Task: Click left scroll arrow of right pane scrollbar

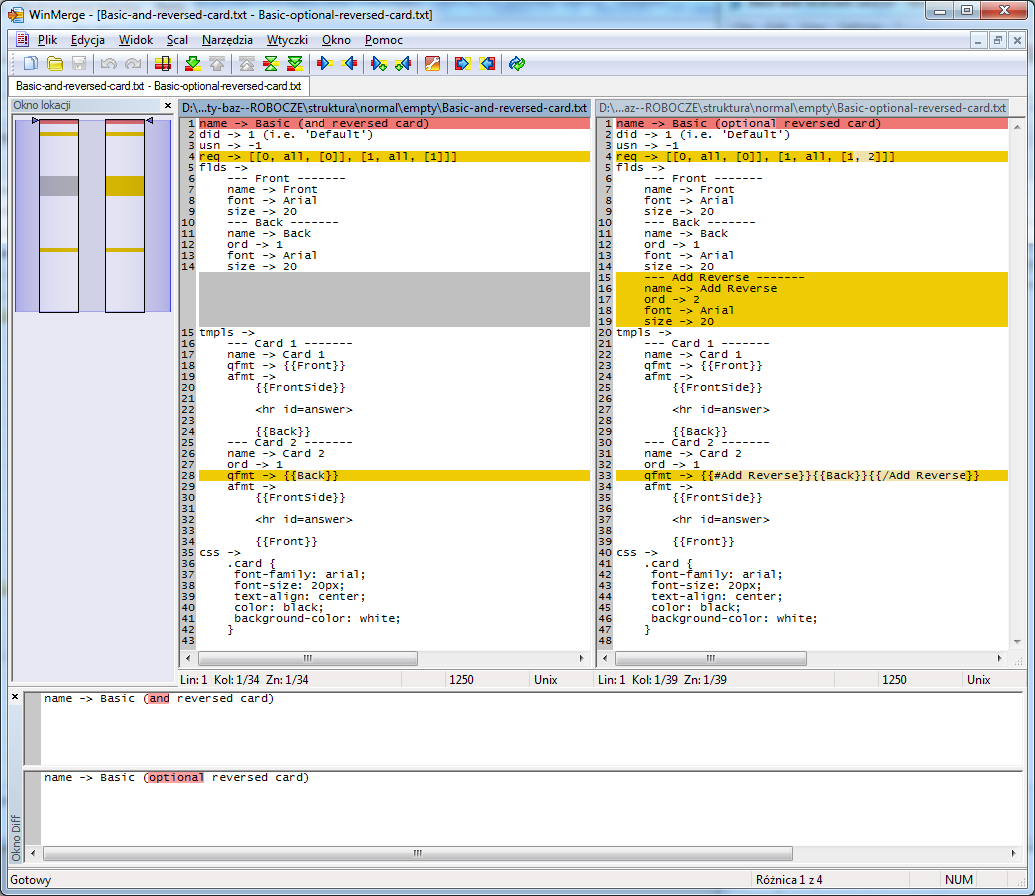Action: tap(605, 658)
